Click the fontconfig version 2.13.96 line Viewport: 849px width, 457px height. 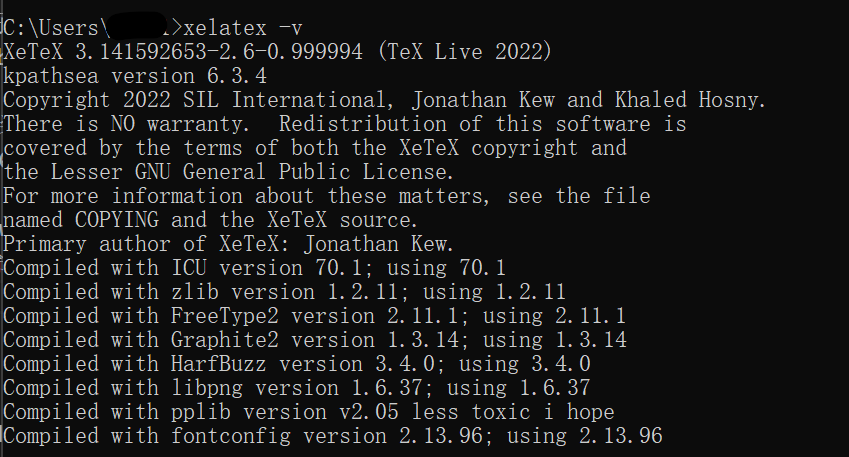point(333,436)
